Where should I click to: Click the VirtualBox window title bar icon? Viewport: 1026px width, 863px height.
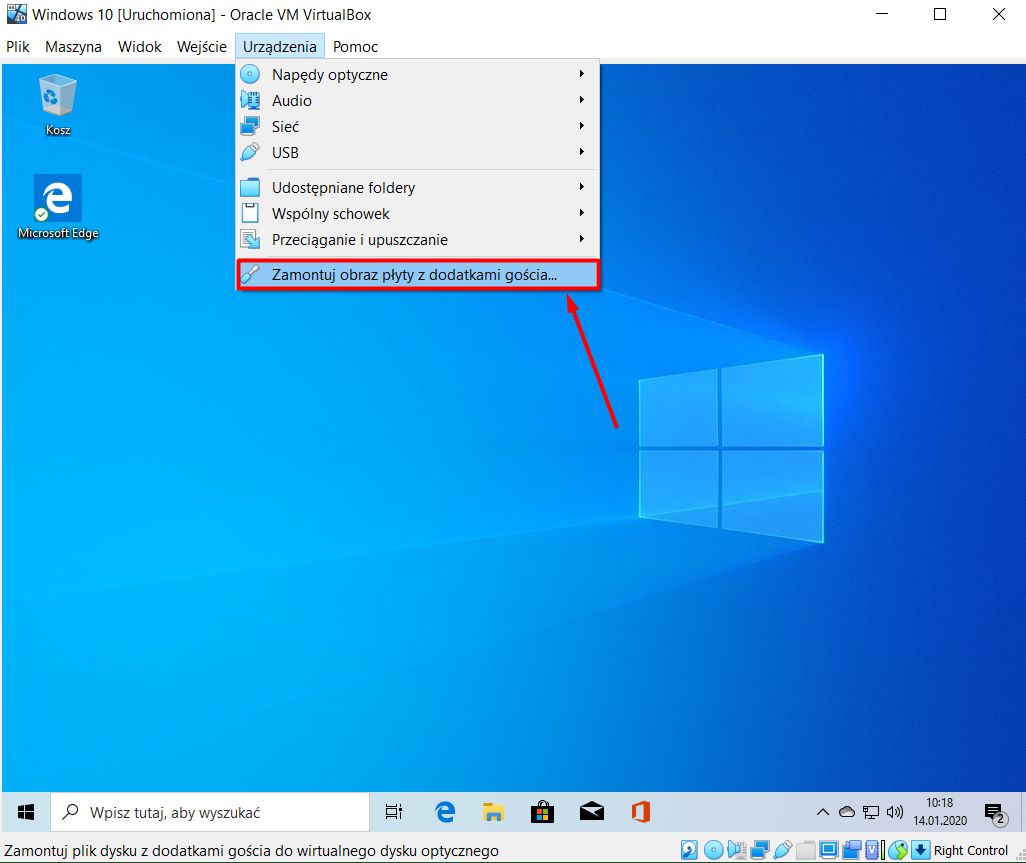[16, 14]
